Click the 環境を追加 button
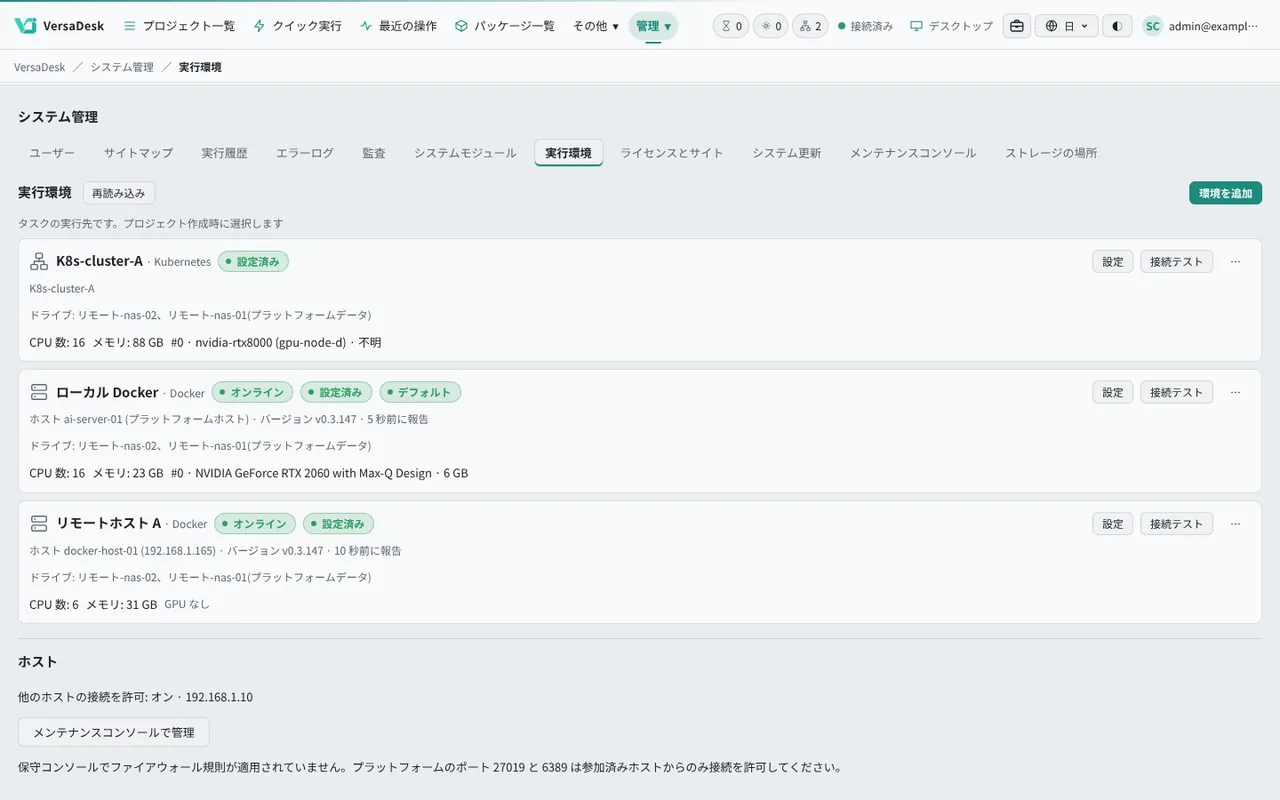Viewport: 1280px width, 800px height. [1225, 193]
